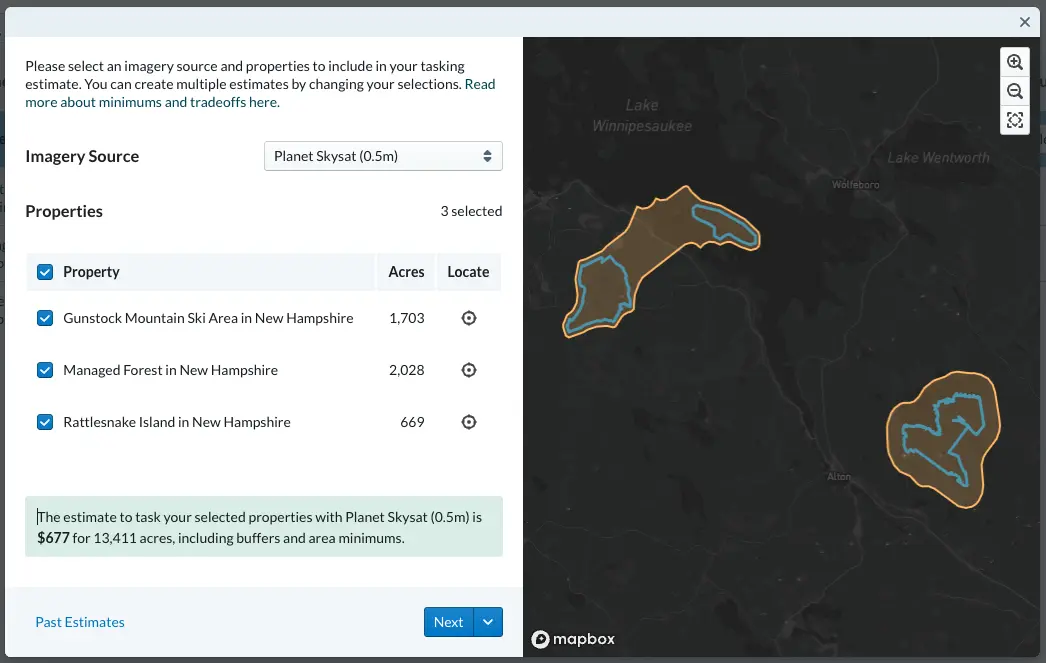Screen dimensions: 1046x663
Task: Uncheck Managed Forest in New Hampshire
Action: point(45,370)
